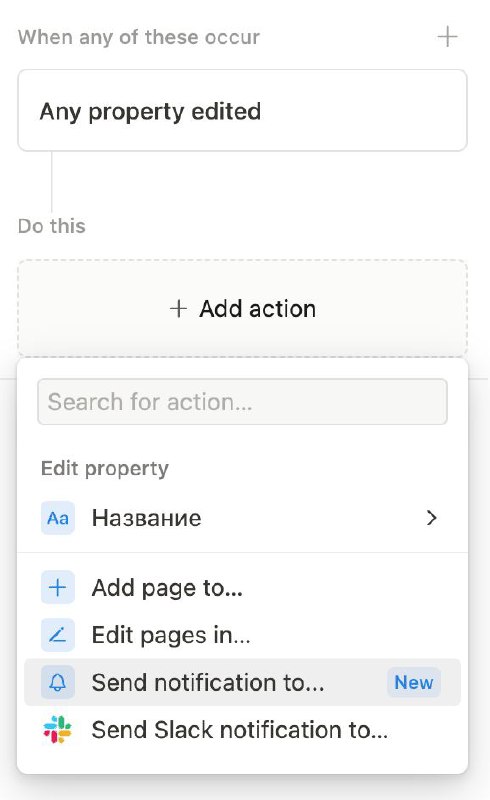Click the Edit pages pencil icon

58,635
